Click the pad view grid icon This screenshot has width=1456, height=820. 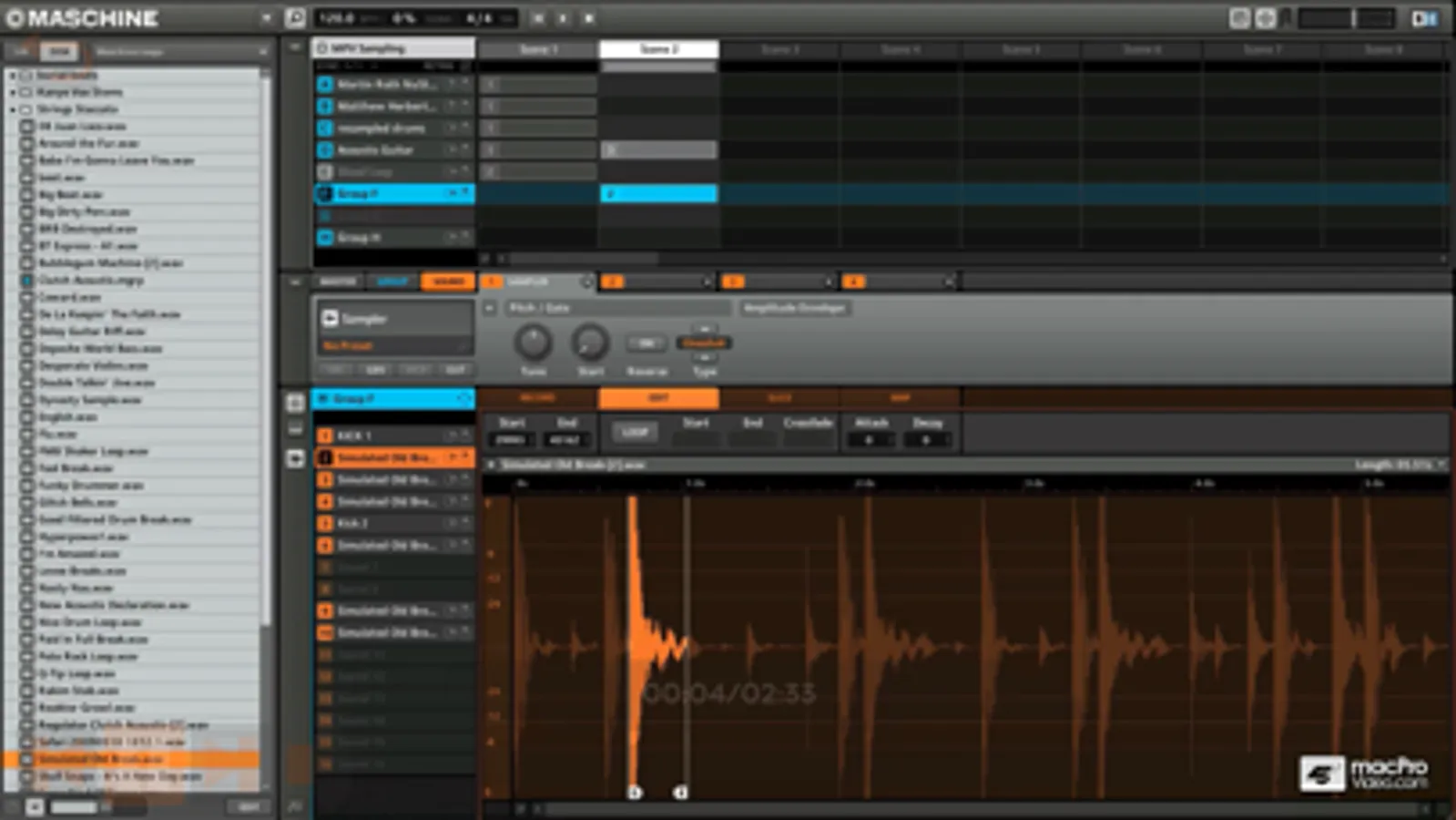point(295,403)
